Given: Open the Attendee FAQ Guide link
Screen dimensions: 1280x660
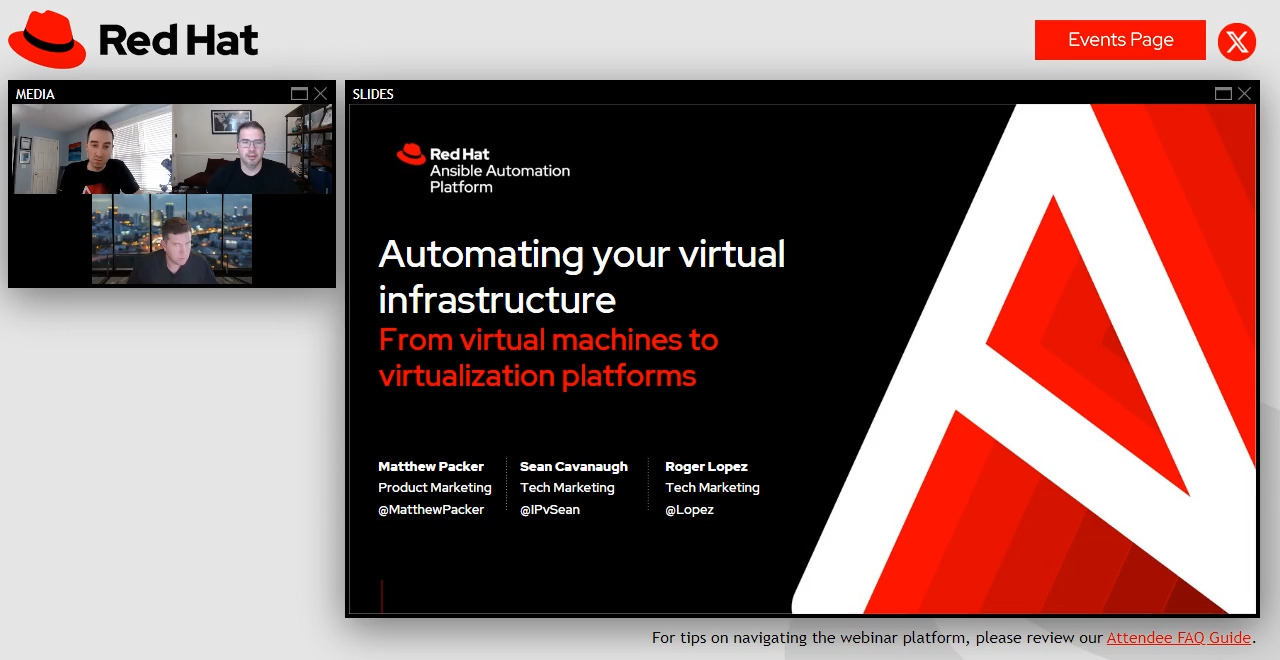Looking at the screenshot, I should point(1178,637).
